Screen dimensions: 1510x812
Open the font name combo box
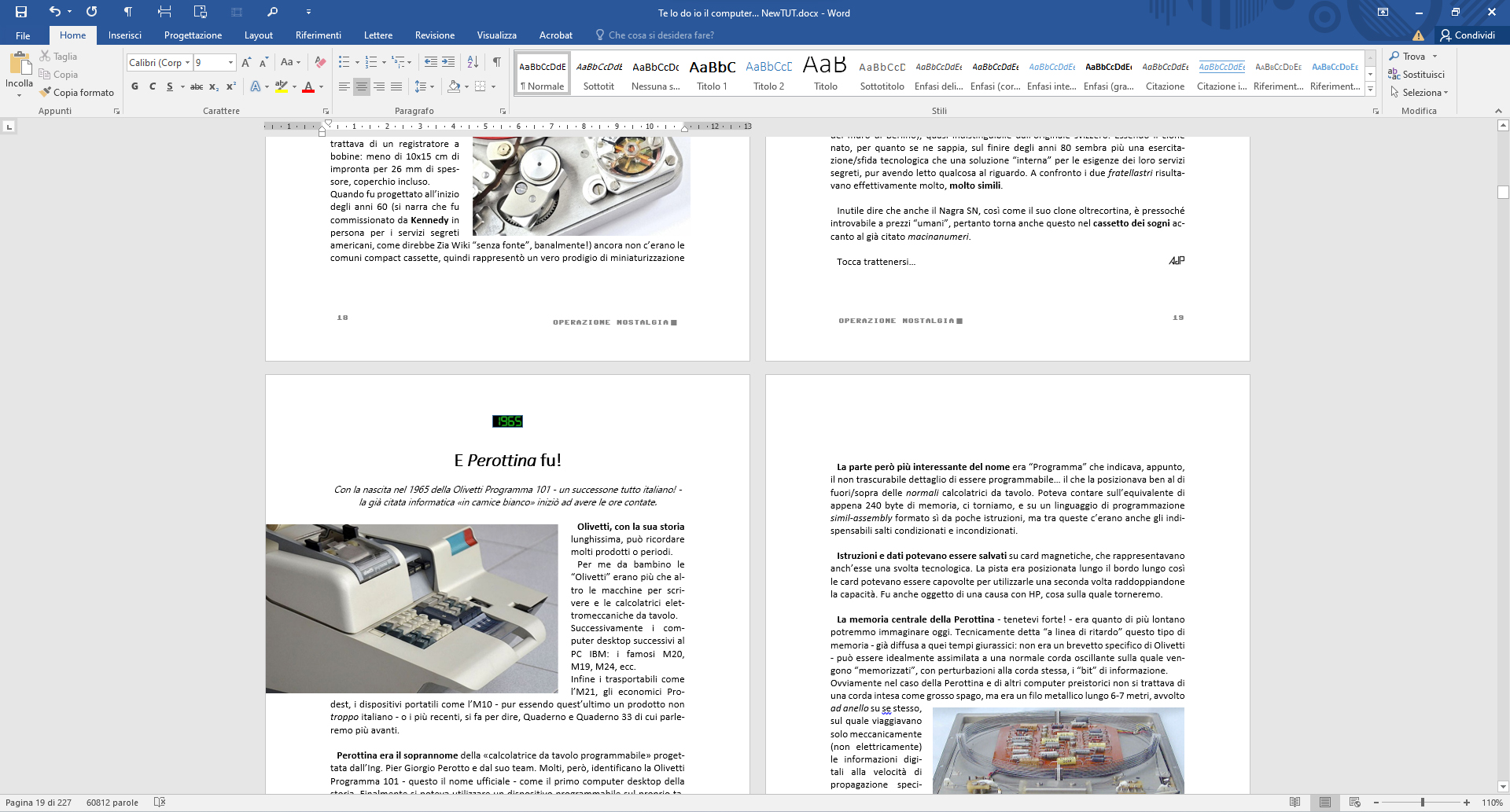click(160, 62)
